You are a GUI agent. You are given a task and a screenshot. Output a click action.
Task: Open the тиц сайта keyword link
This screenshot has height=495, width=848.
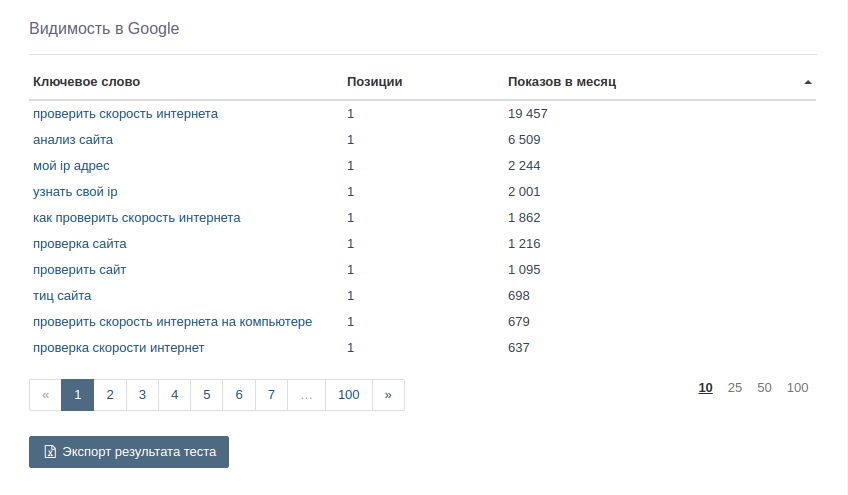click(x=62, y=296)
